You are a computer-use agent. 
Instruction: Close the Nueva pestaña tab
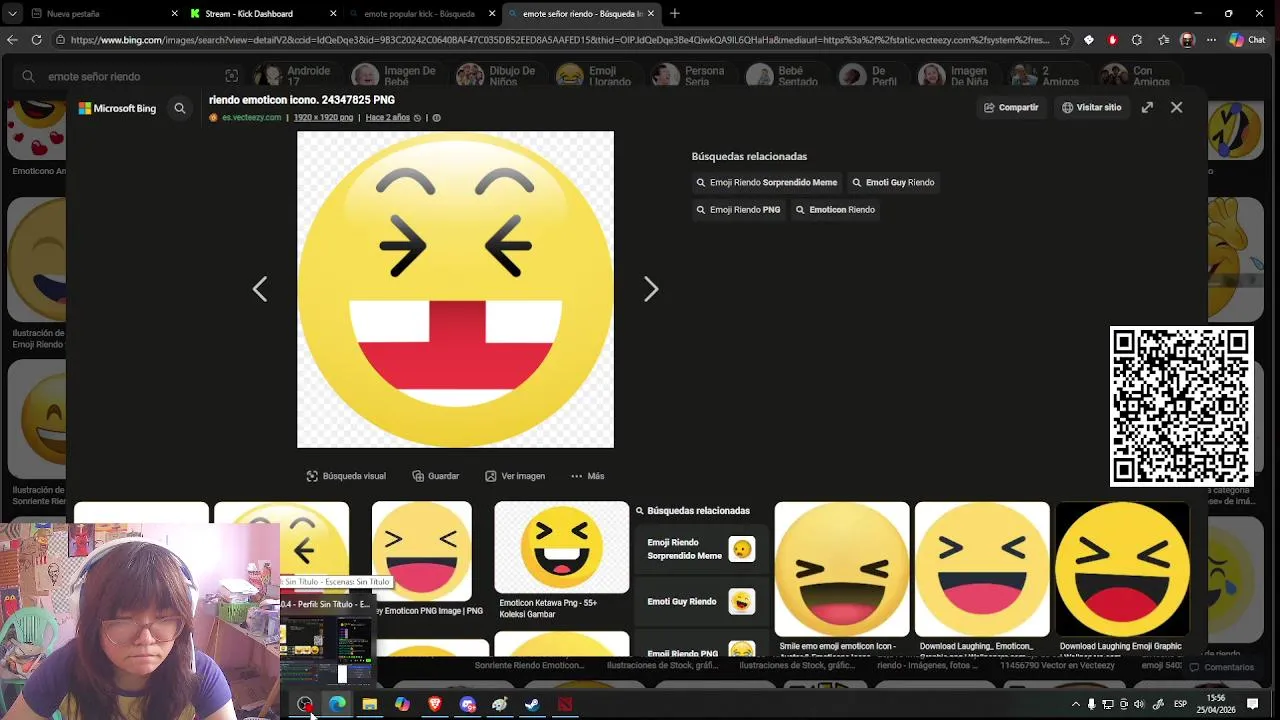pyautogui.click(x=174, y=14)
